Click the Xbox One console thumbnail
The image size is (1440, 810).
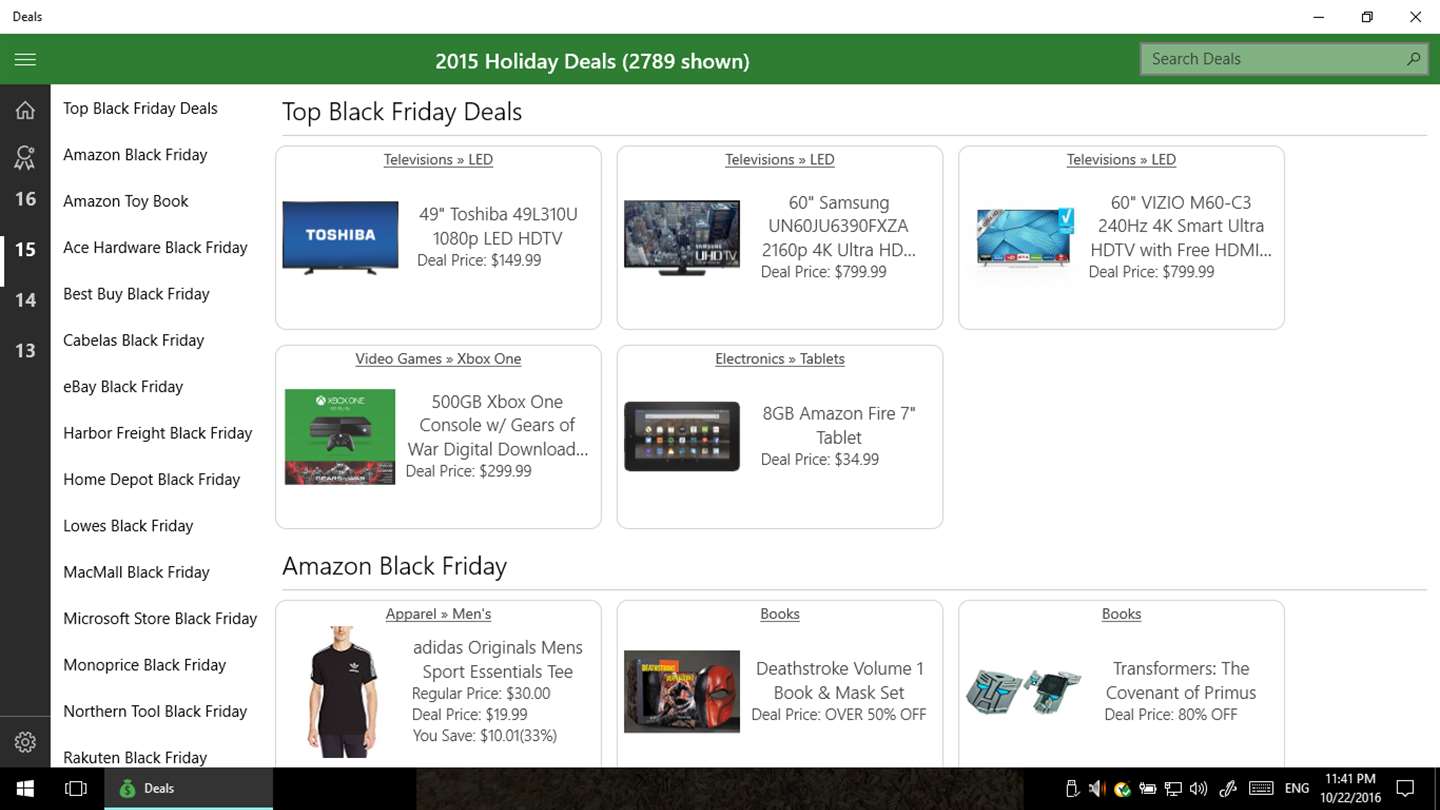pos(340,437)
